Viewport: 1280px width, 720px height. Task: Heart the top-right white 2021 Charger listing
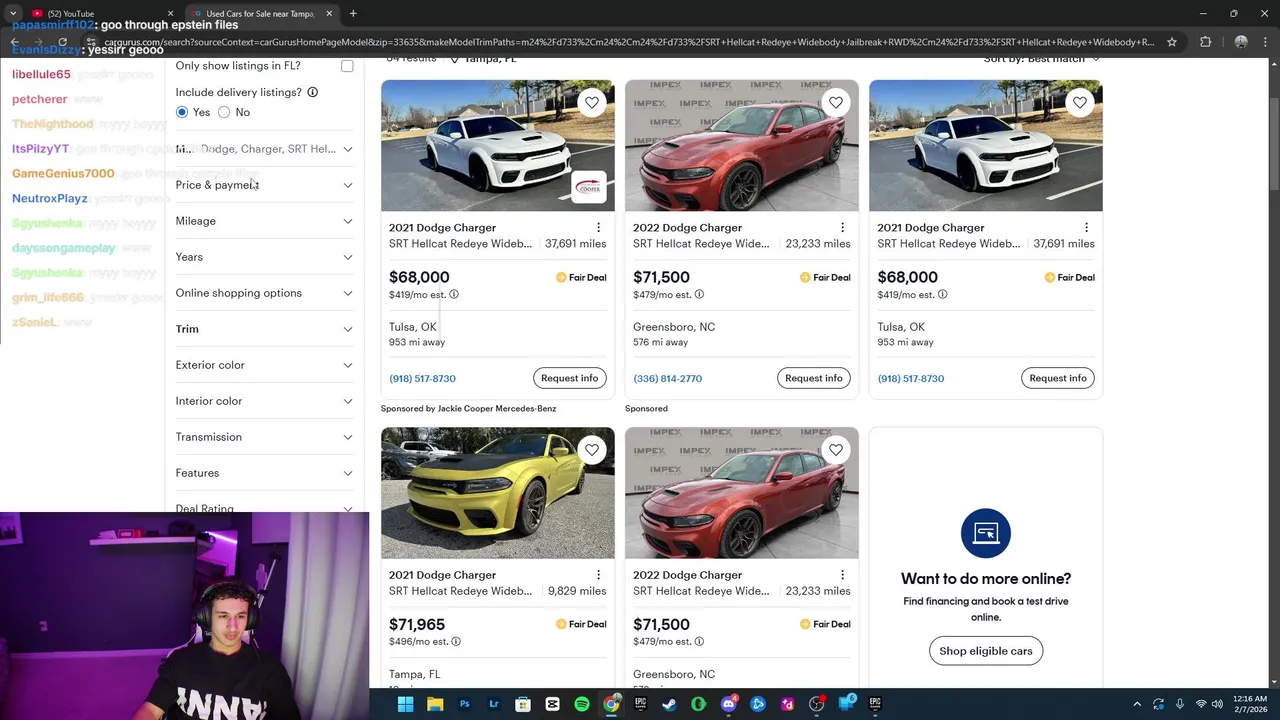[1080, 102]
